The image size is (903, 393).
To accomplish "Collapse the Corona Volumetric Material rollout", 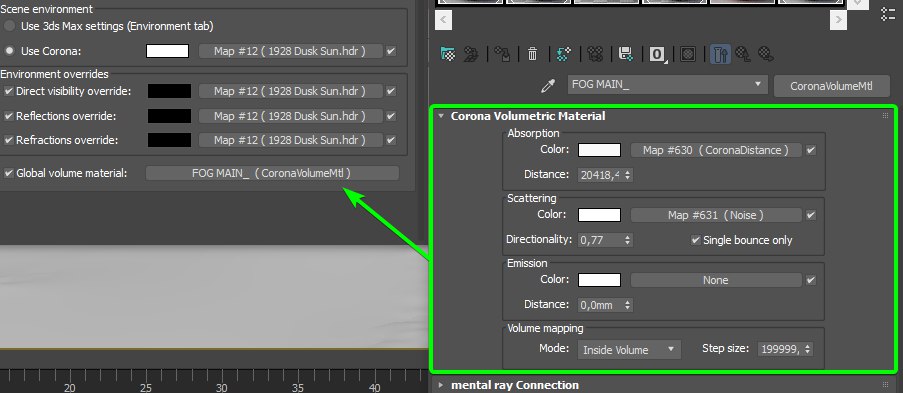I will coord(441,116).
